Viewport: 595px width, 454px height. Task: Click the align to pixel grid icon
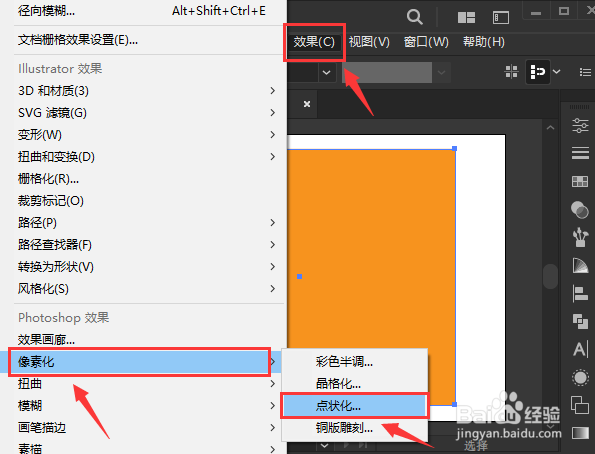pos(511,71)
